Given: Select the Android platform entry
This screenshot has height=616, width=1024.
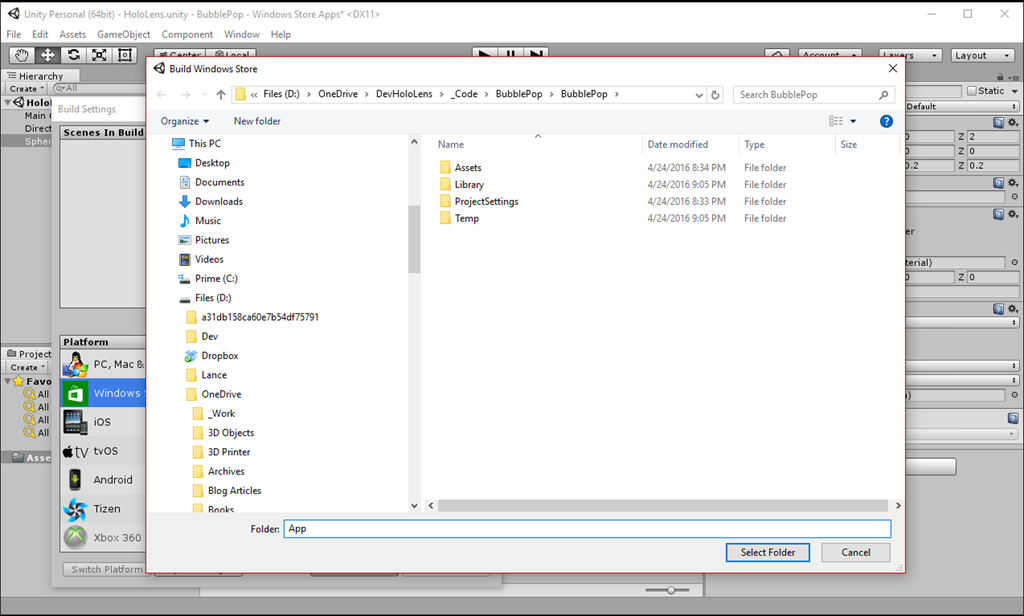Looking at the screenshot, I should [x=103, y=479].
